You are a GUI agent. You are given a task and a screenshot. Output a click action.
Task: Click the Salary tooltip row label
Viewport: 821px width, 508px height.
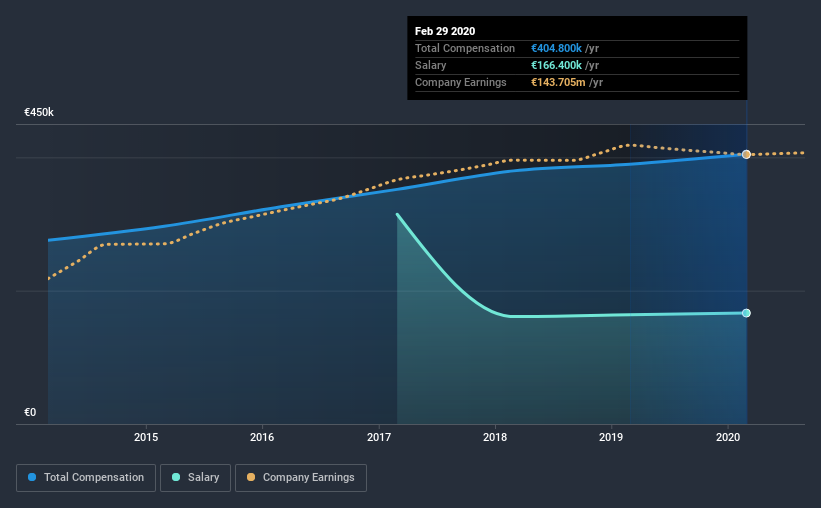pos(430,65)
